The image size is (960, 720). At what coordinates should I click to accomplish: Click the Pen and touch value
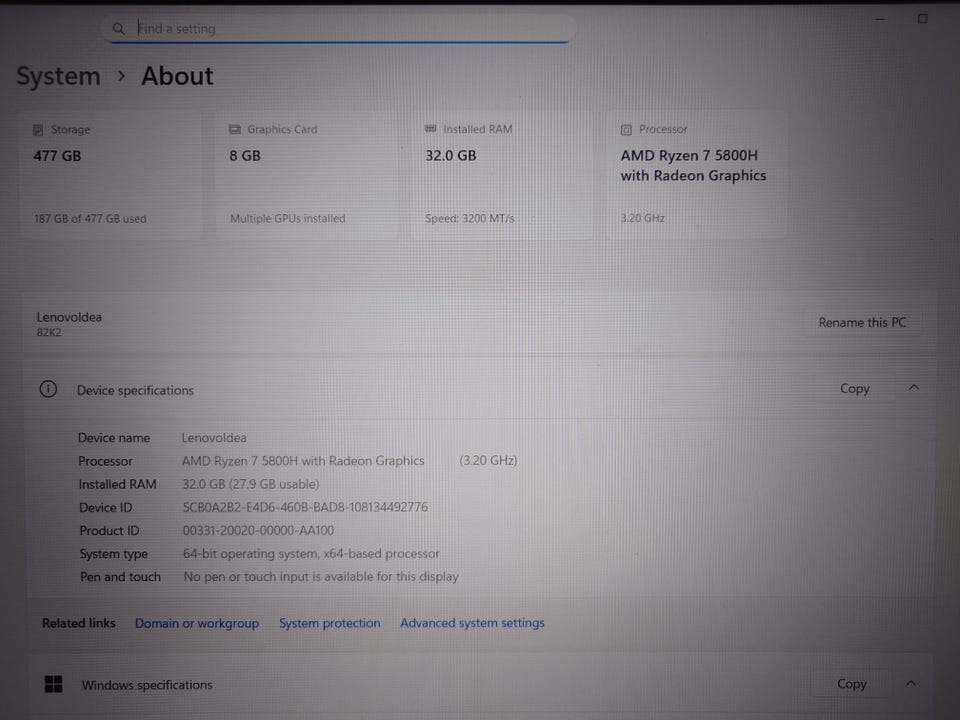tap(321, 577)
